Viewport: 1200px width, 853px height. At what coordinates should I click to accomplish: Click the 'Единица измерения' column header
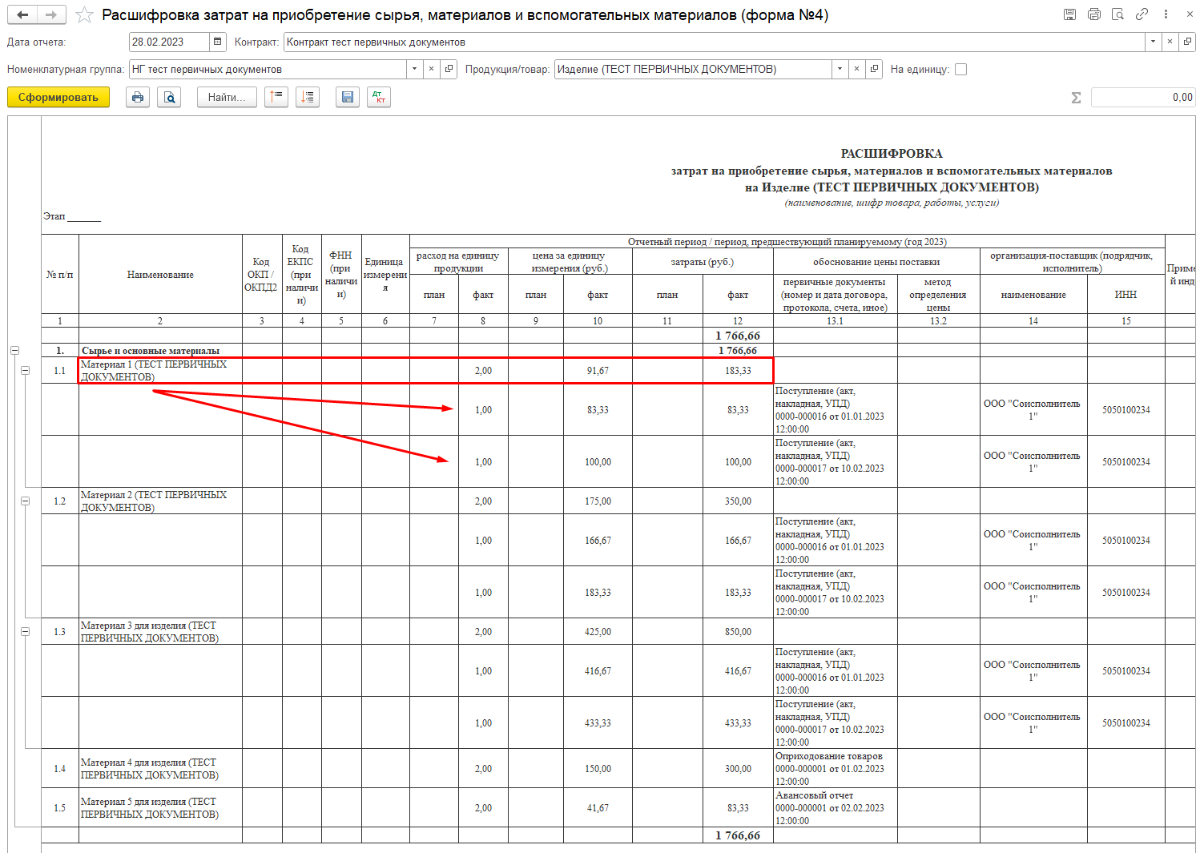383,274
